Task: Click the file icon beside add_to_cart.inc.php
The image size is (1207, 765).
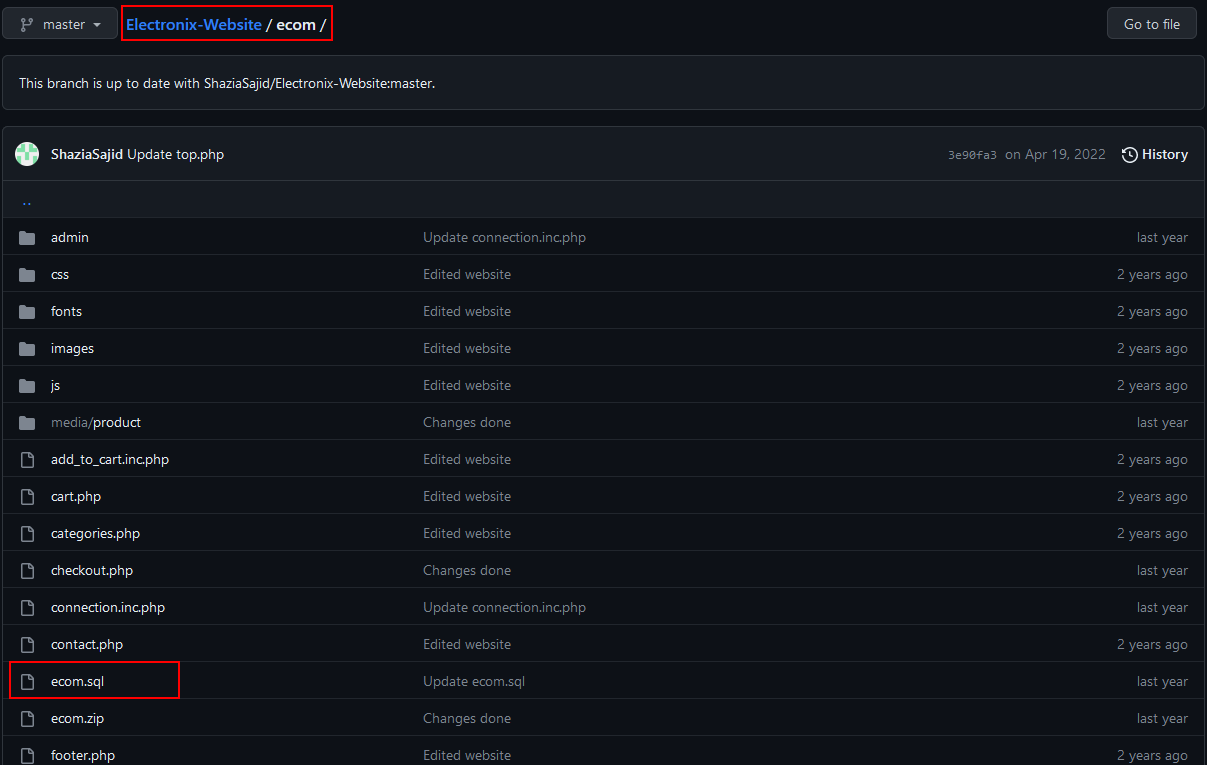Action: (x=27, y=460)
